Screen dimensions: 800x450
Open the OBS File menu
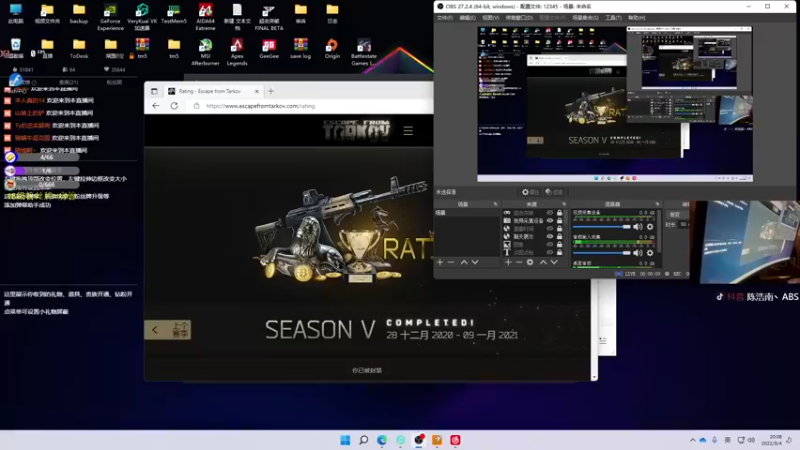pyautogui.click(x=445, y=18)
